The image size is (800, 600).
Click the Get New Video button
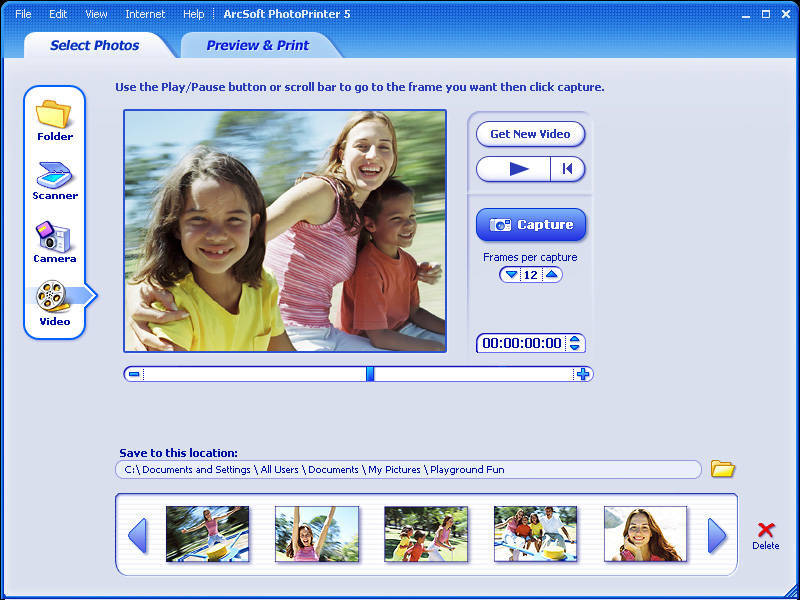[530, 134]
